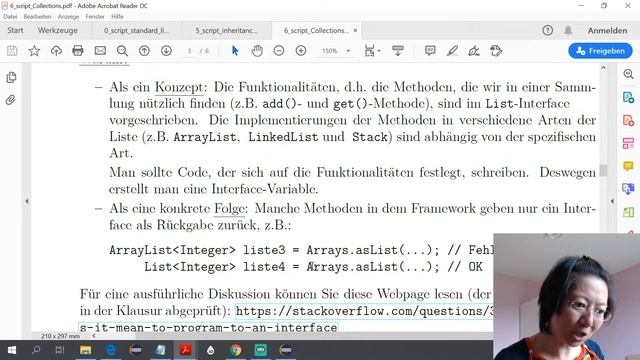Open File Explorer from taskbar
Screen dimensions: 640x360
tap(85, 350)
